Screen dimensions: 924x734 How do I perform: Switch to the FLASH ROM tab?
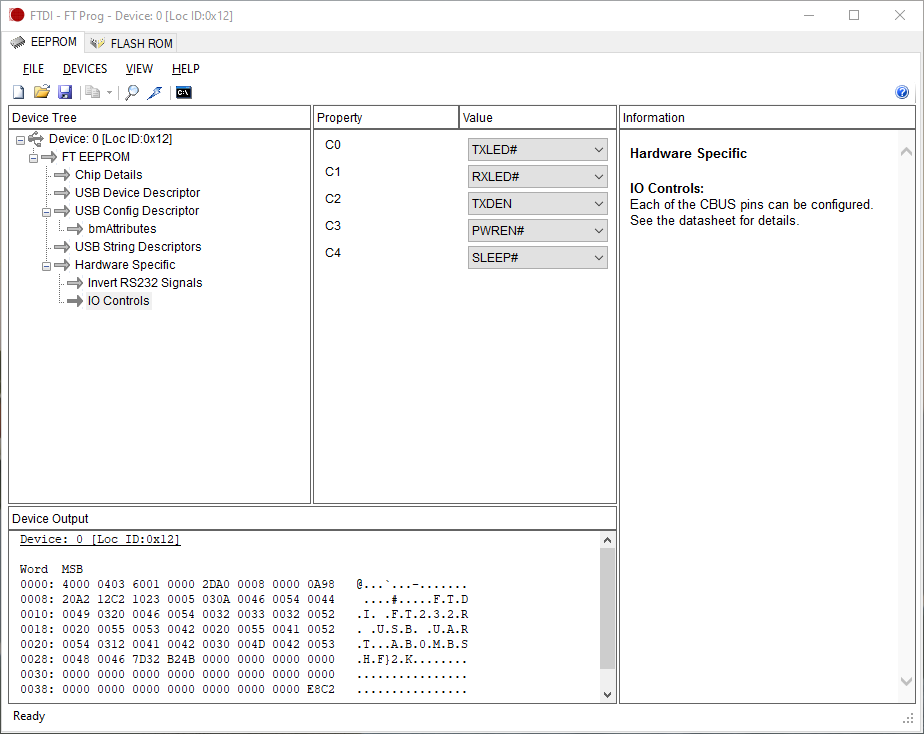pos(131,44)
